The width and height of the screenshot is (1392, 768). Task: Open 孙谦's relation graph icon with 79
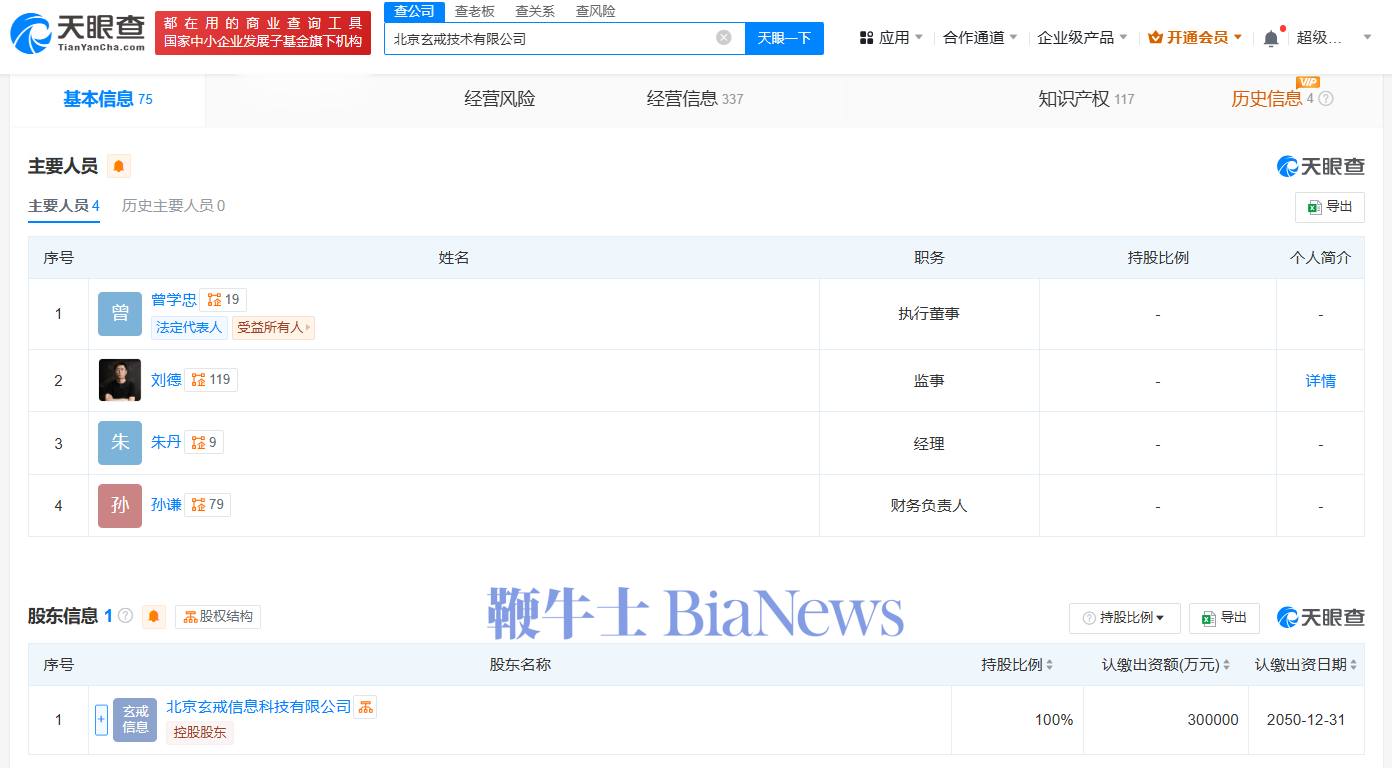coord(207,505)
